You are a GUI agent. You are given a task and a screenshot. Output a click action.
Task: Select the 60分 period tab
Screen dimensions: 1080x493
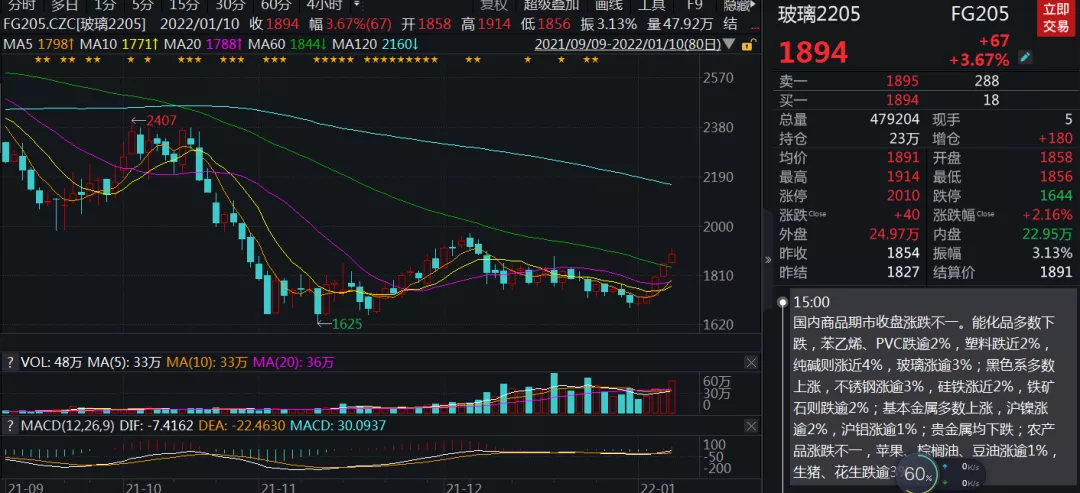coord(276,4)
